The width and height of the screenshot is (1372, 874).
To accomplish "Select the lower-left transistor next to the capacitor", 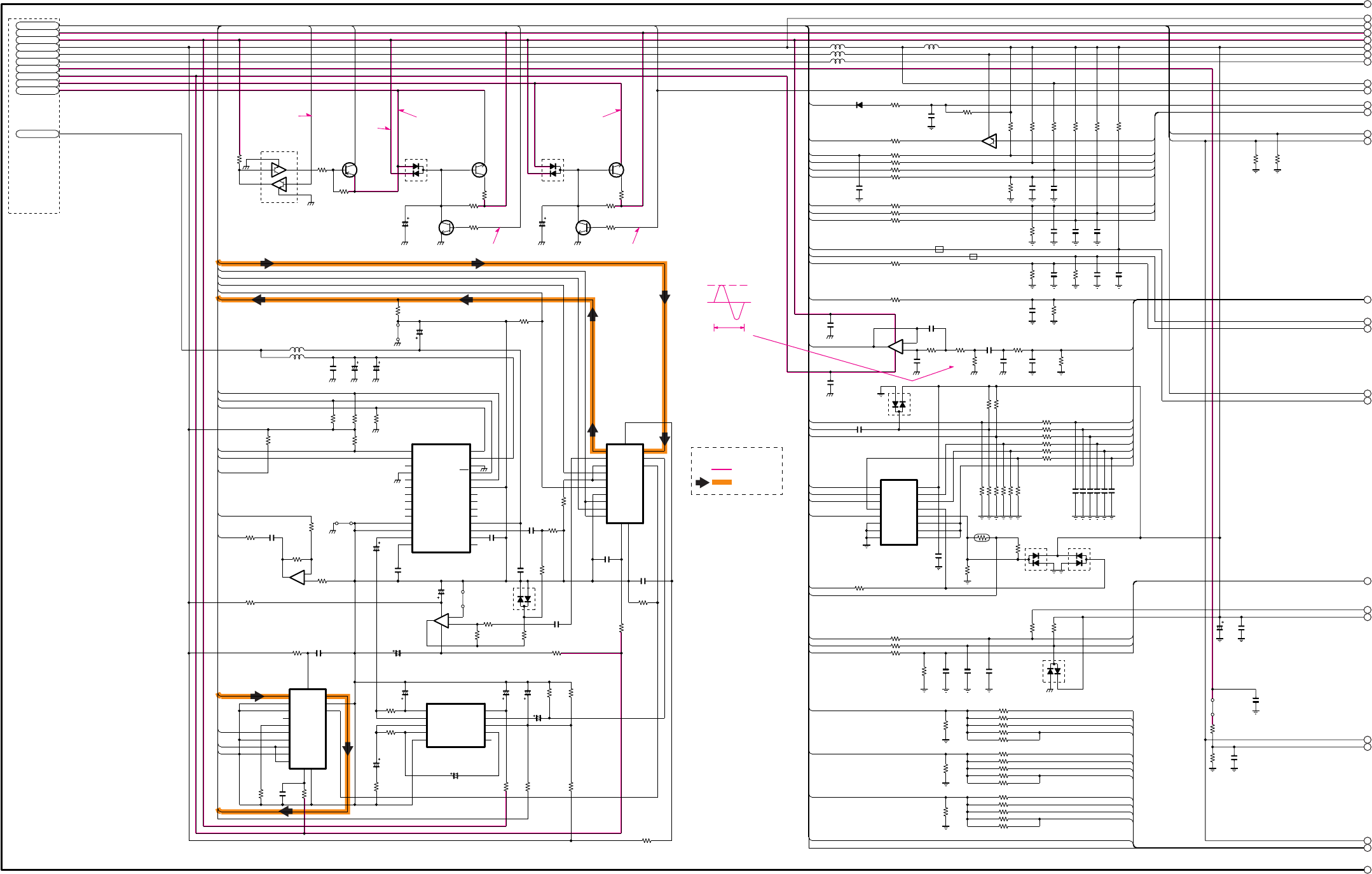I will pos(446,228).
